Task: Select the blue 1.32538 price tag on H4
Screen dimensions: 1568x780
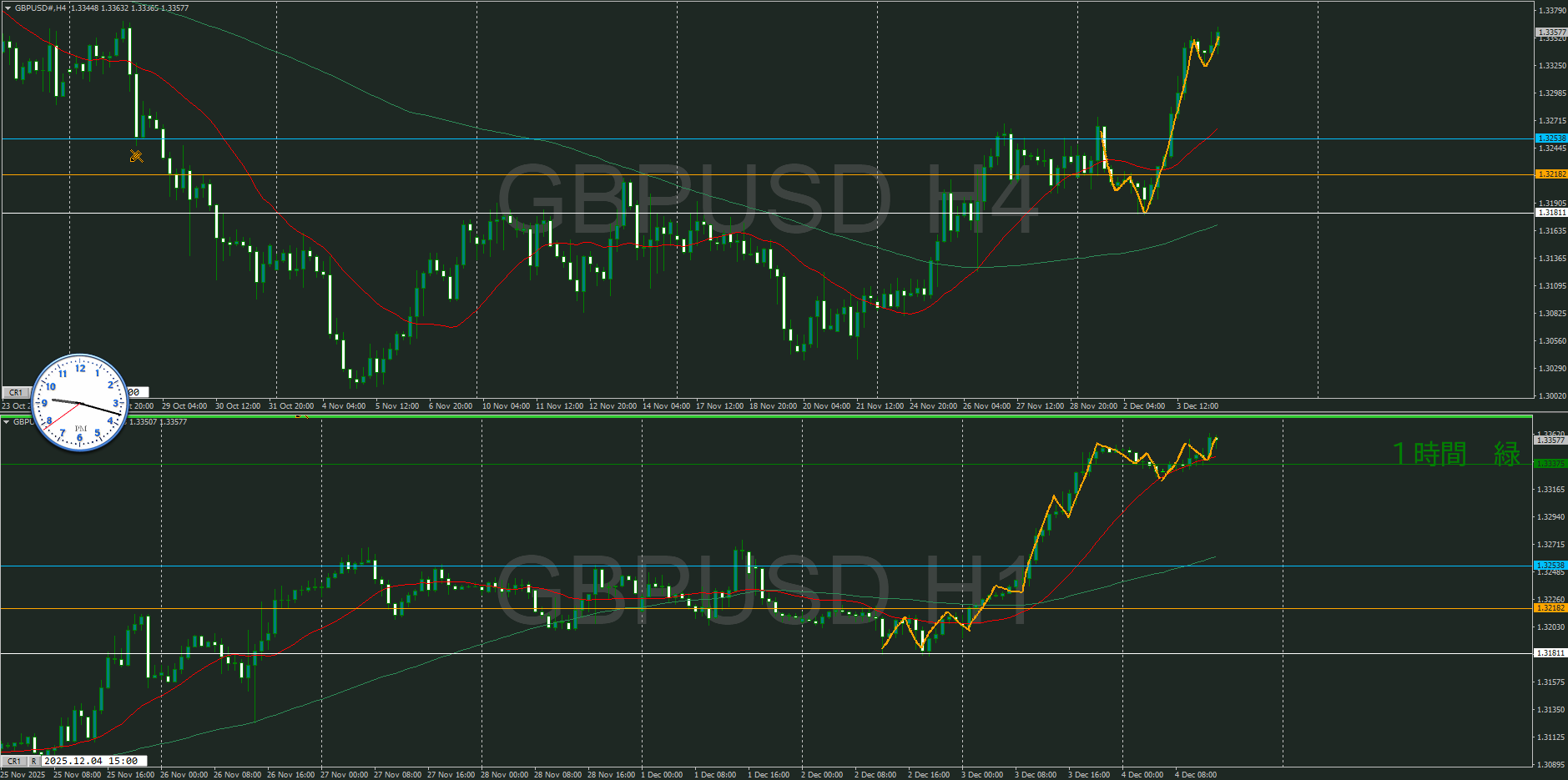Action: pyautogui.click(x=1551, y=138)
